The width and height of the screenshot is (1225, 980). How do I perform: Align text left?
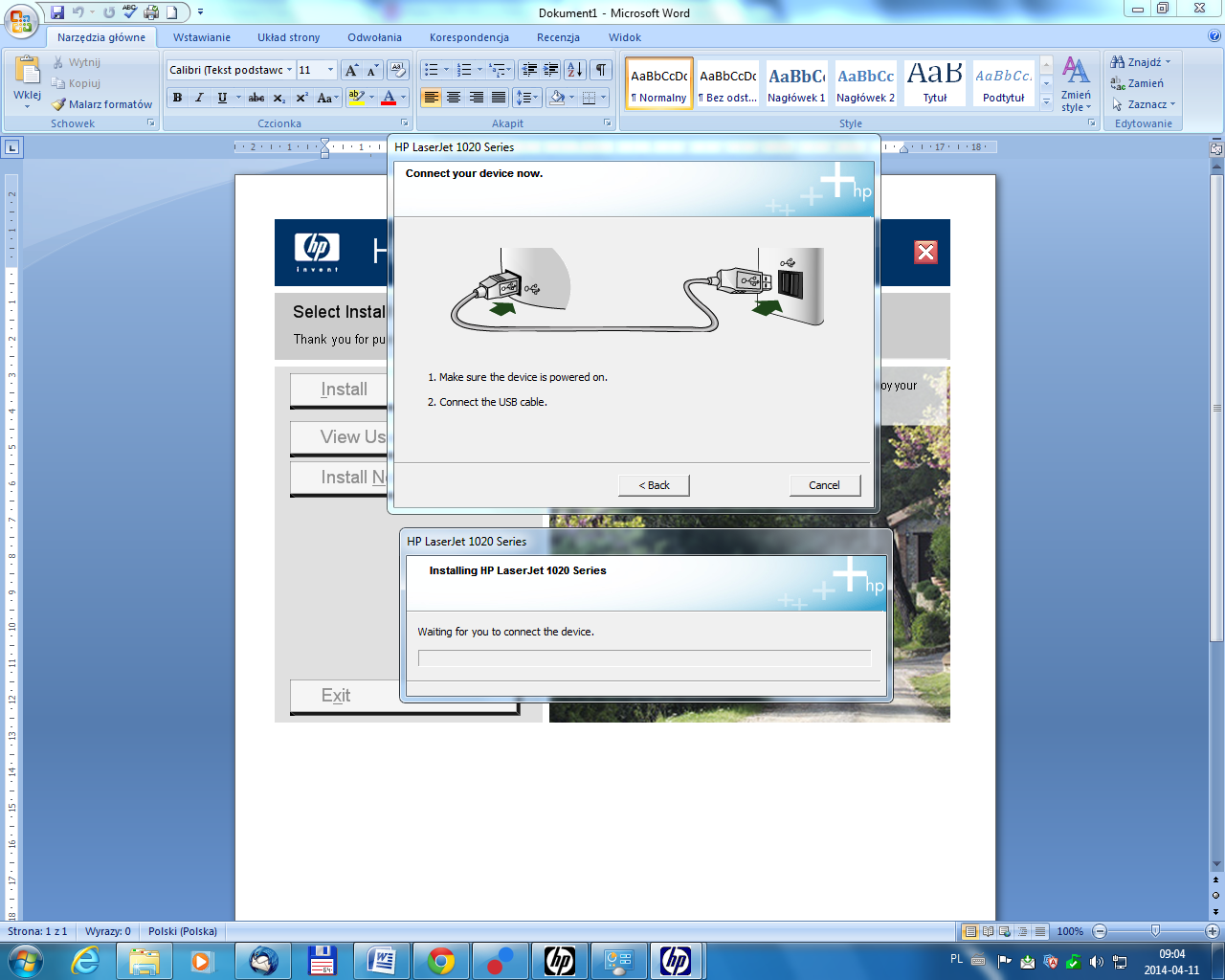431,98
